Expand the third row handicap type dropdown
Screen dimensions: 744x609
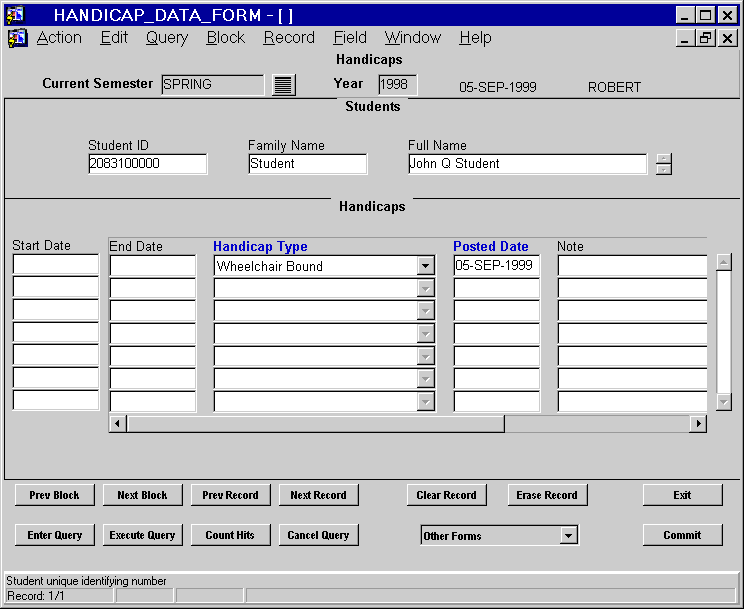coord(426,311)
